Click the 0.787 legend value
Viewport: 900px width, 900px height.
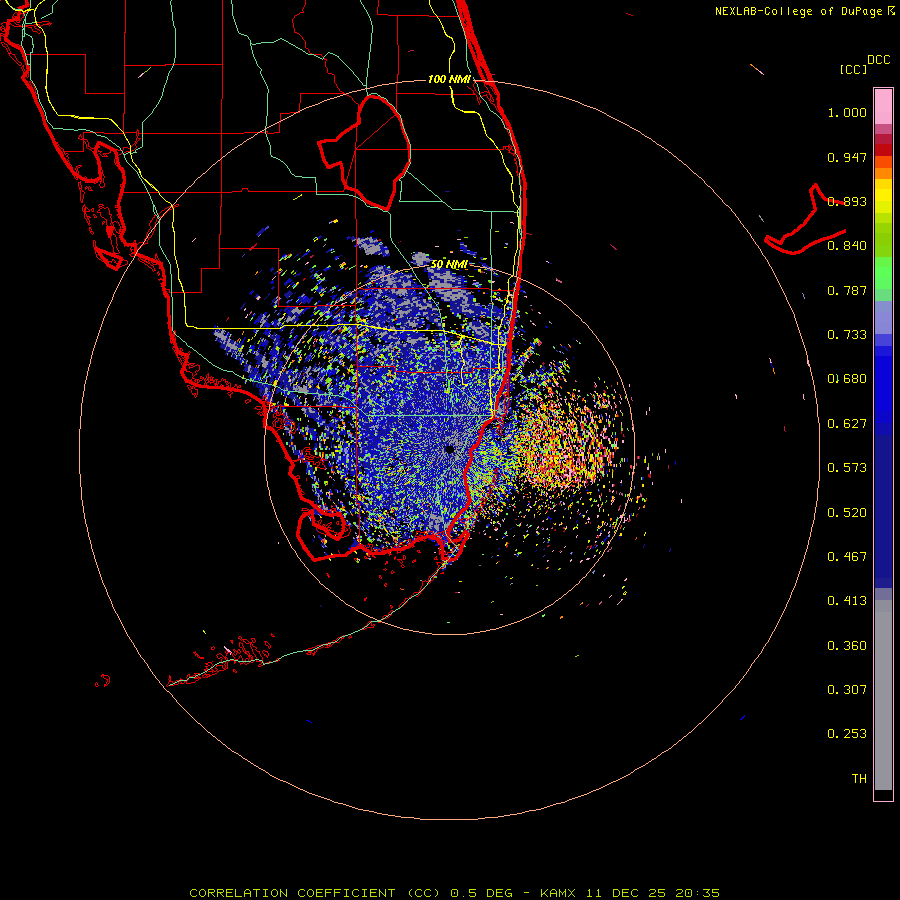click(847, 290)
